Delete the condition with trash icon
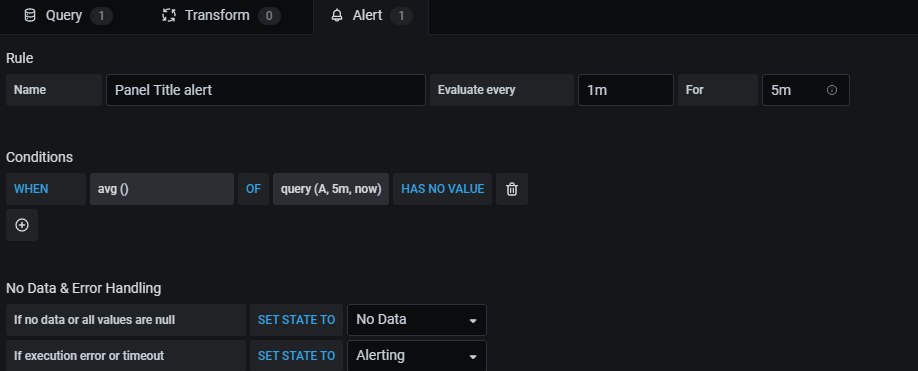 [x=512, y=189]
